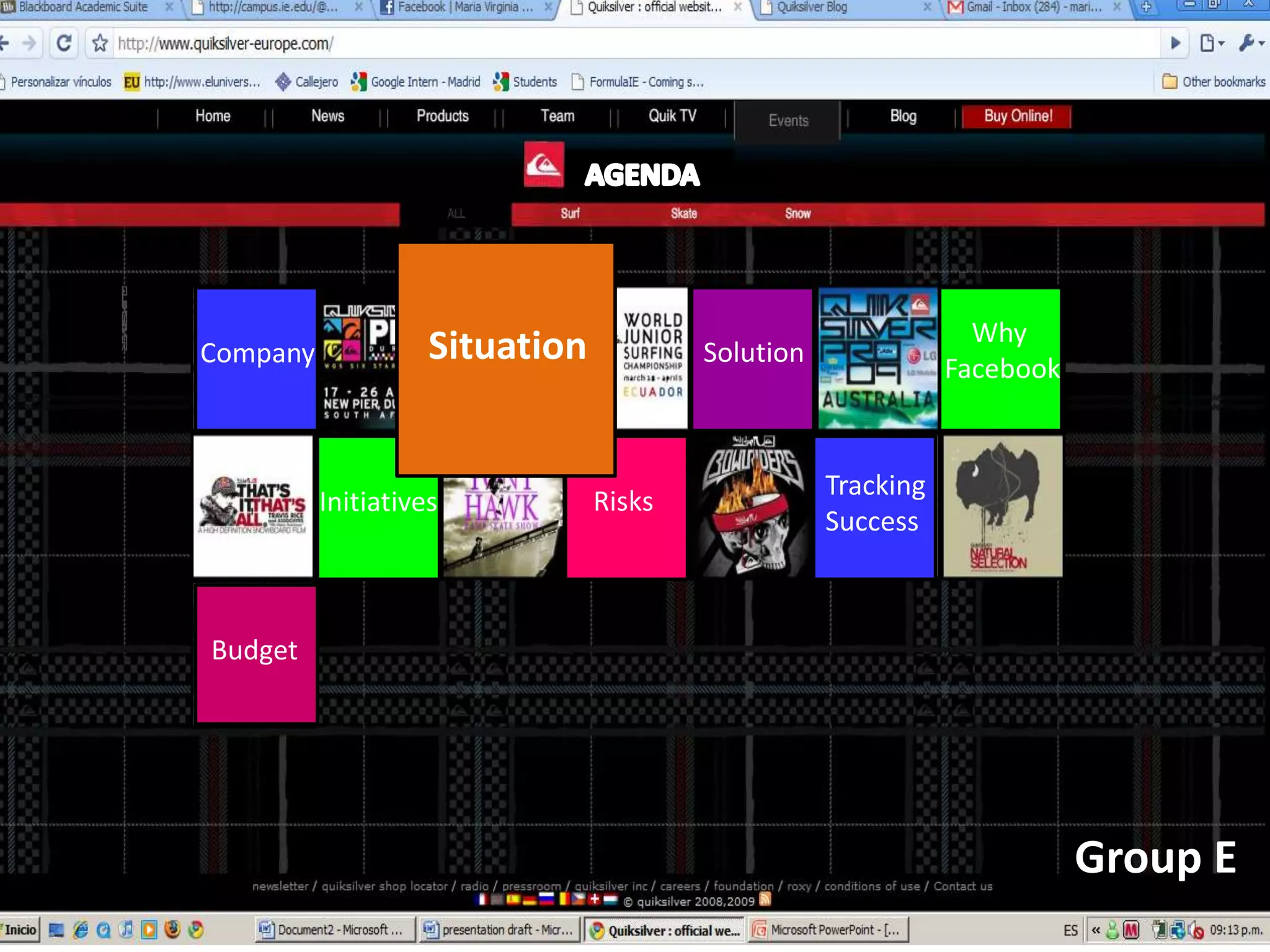
Task: Click the RSS feed icon in the footer
Action: click(765, 899)
